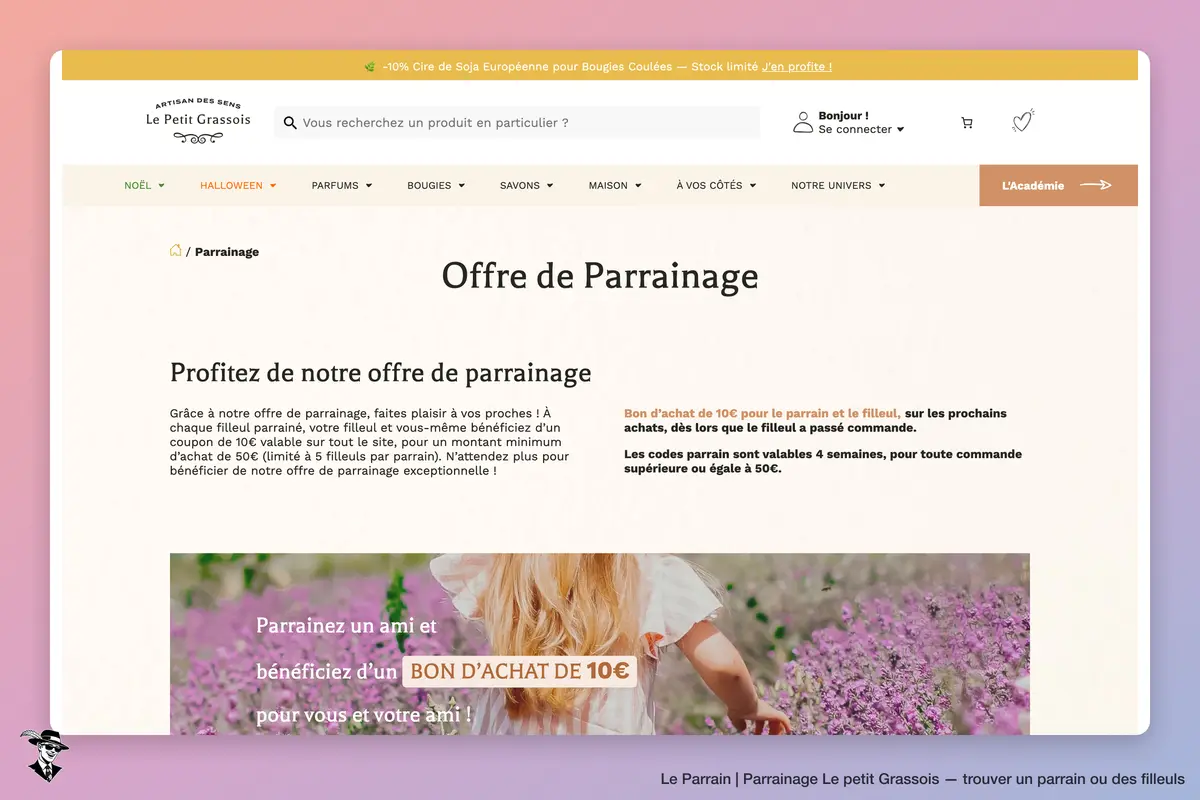The width and height of the screenshot is (1200, 800).
Task: Click the Offre de Parrainage heading
Action: [x=600, y=276]
